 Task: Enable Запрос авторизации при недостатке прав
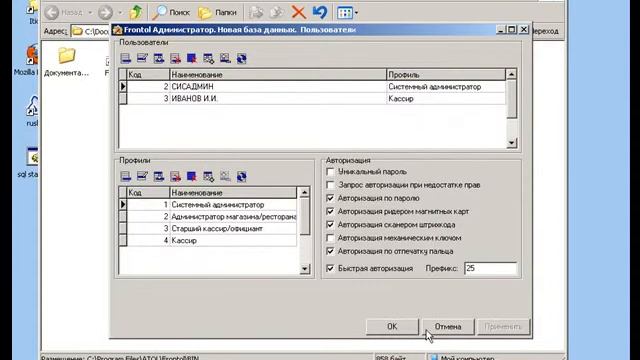pos(330,185)
